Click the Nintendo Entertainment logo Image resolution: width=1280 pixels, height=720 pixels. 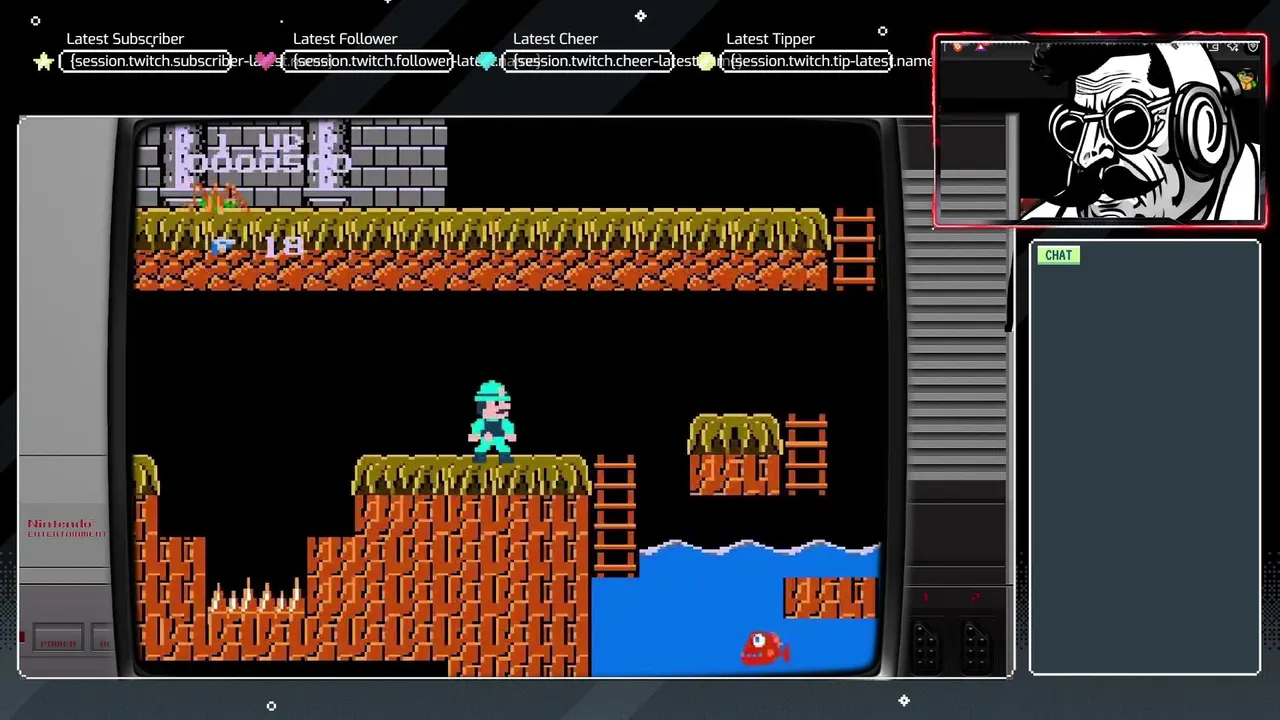[67, 529]
